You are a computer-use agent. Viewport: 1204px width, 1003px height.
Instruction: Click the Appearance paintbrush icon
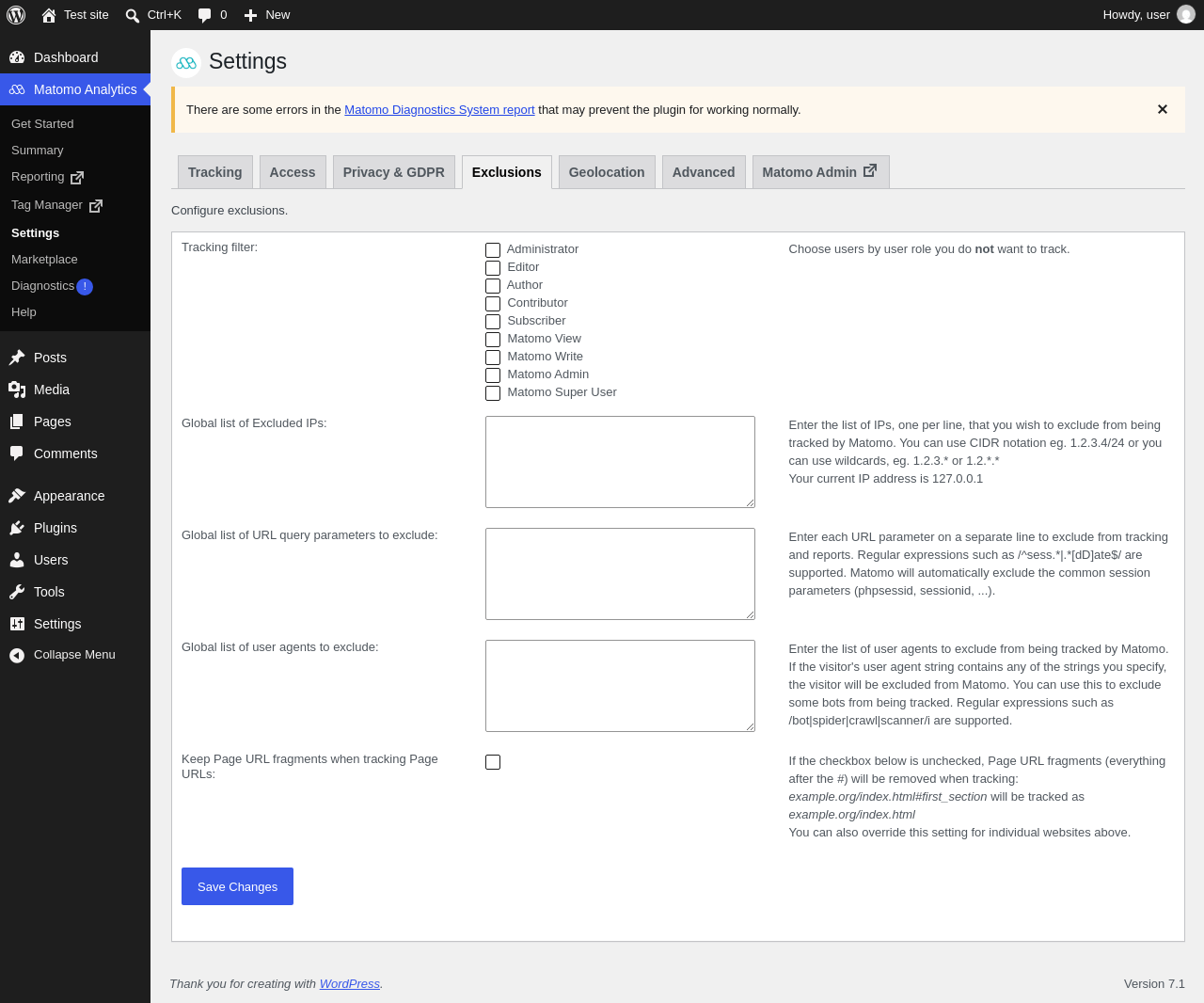click(17, 496)
